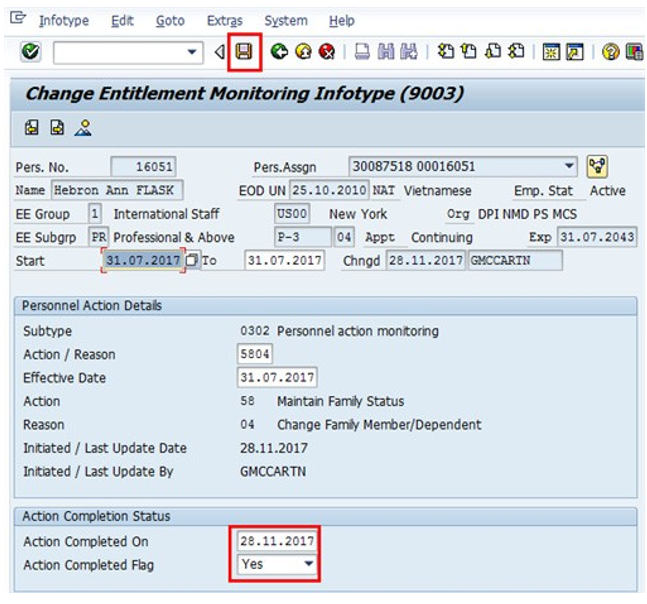Click the text Maintain Family Status
Viewport: 647px width, 604px height.
pyautogui.click(x=340, y=401)
